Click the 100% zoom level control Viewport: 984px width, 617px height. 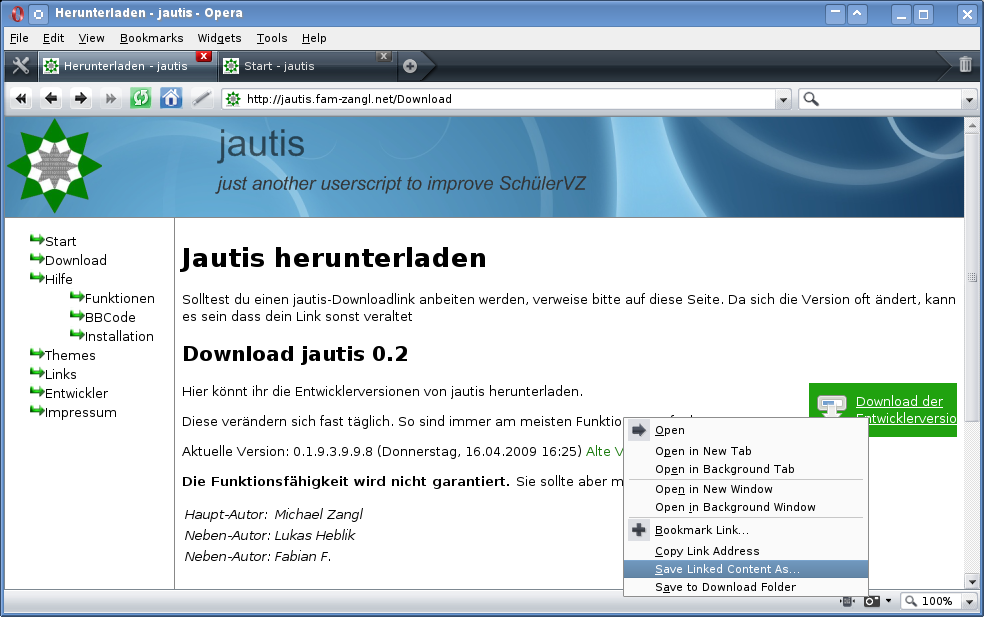(937, 601)
